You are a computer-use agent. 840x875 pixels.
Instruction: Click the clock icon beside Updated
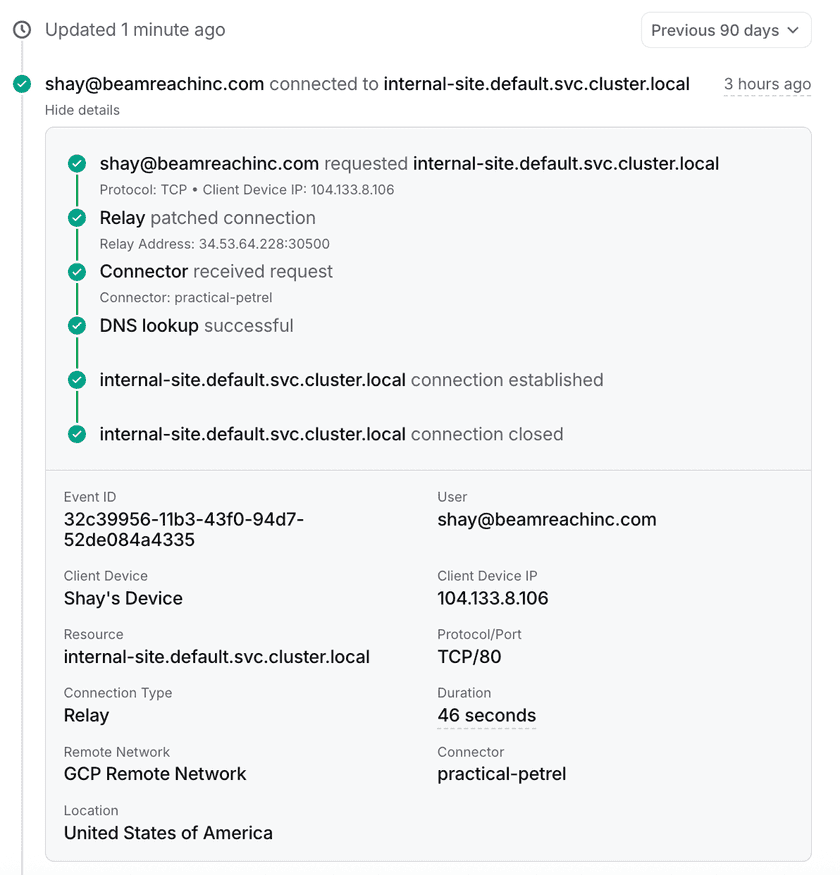pos(22,30)
